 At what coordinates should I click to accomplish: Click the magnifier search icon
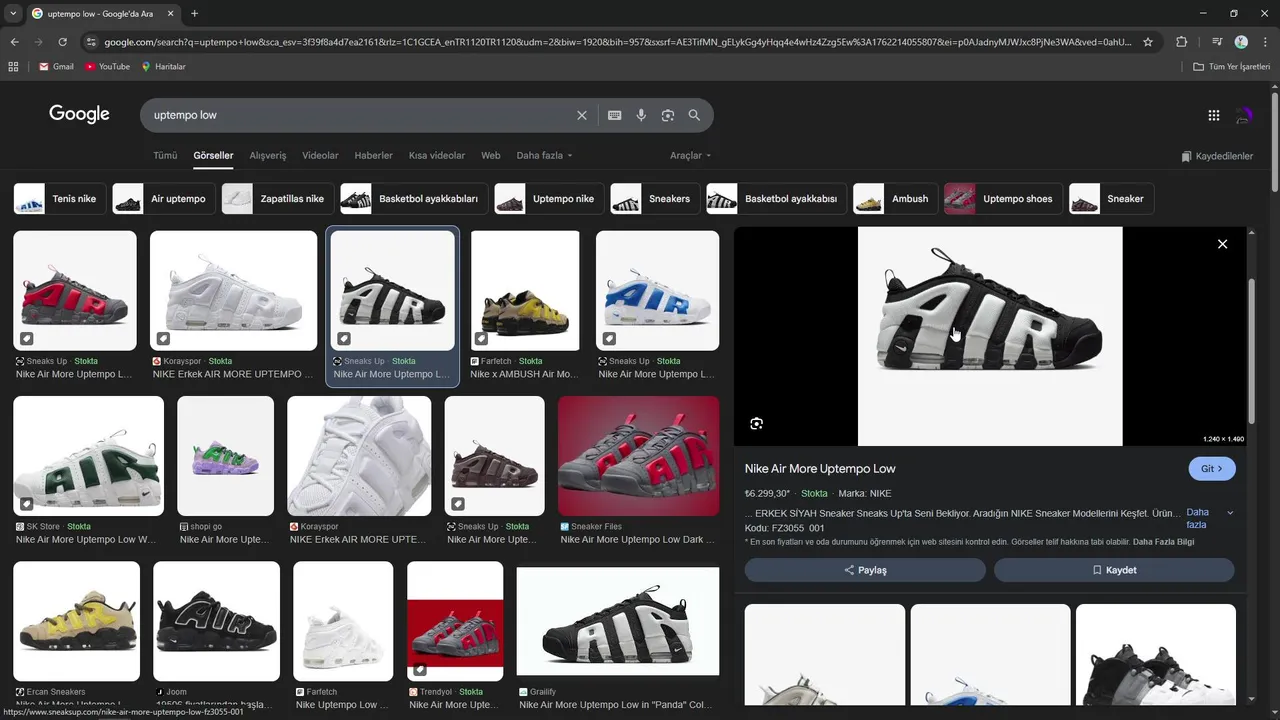pyautogui.click(x=694, y=115)
